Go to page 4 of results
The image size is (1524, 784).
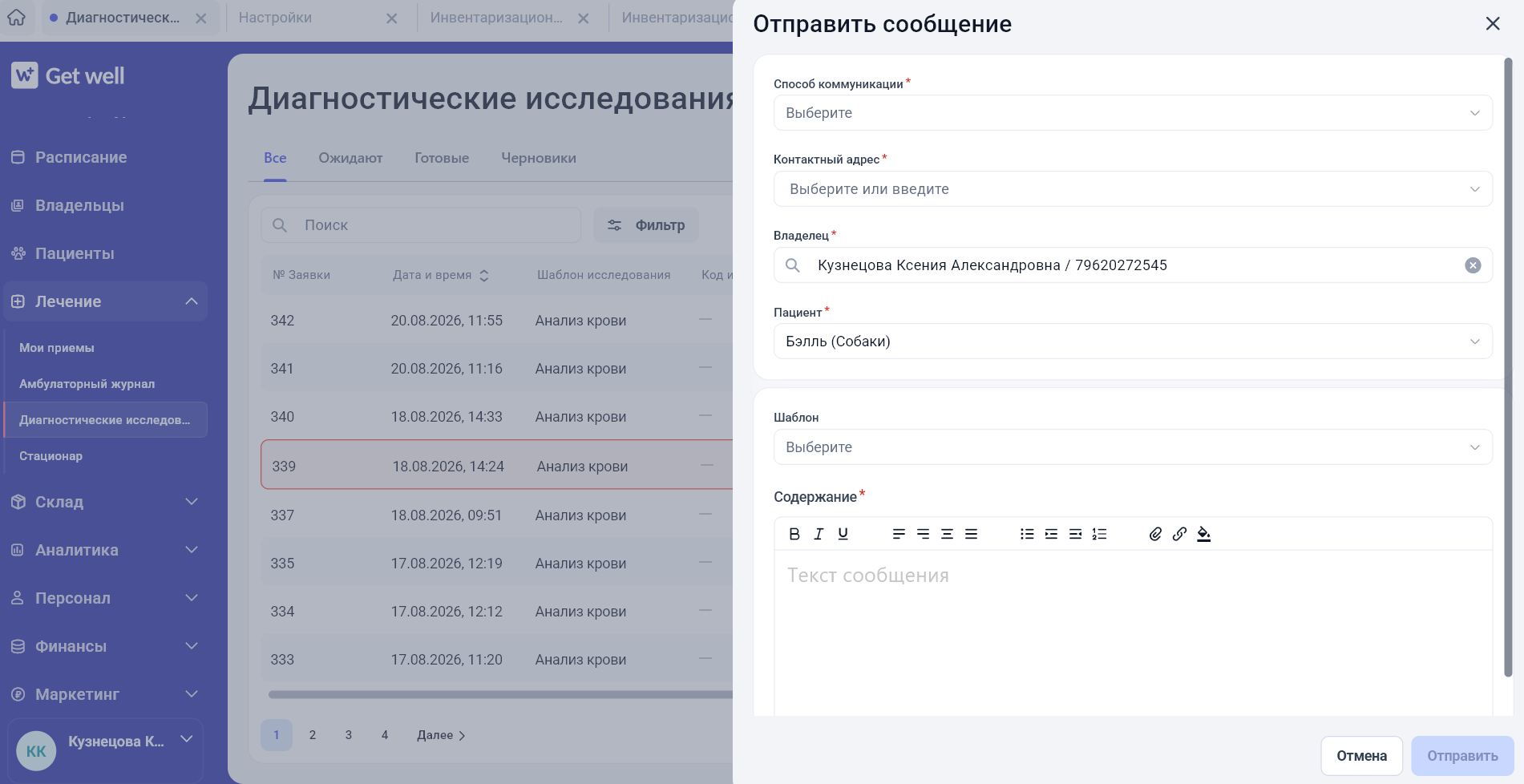click(x=385, y=735)
